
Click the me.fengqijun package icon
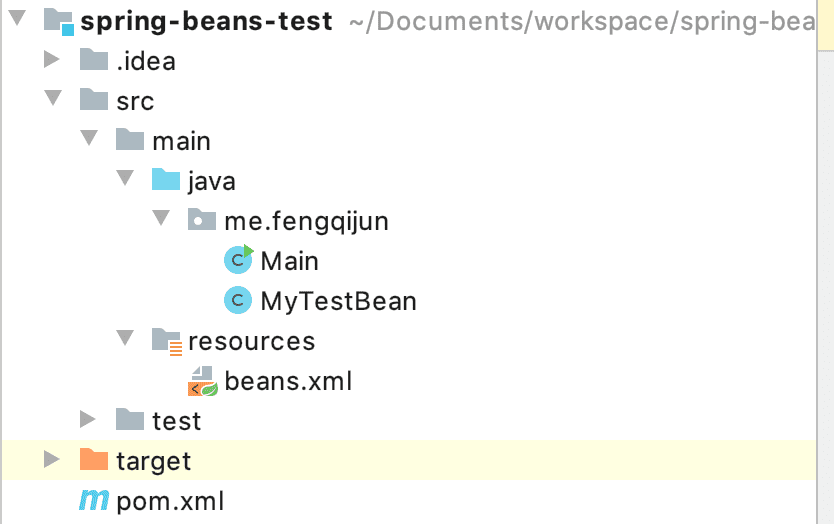(202, 221)
